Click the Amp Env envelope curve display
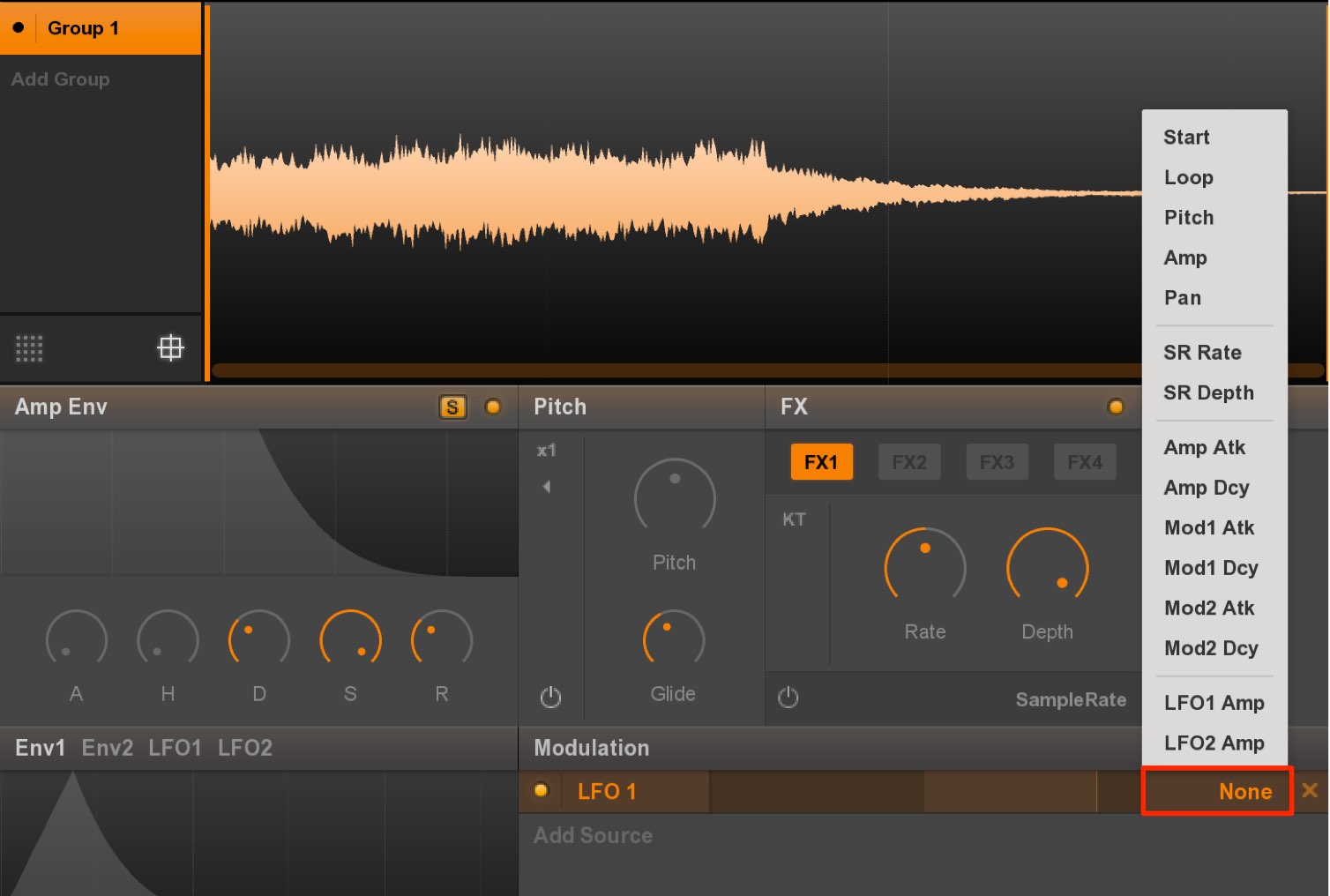Viewport: 1330px width, 896px height. click(259, 503)
